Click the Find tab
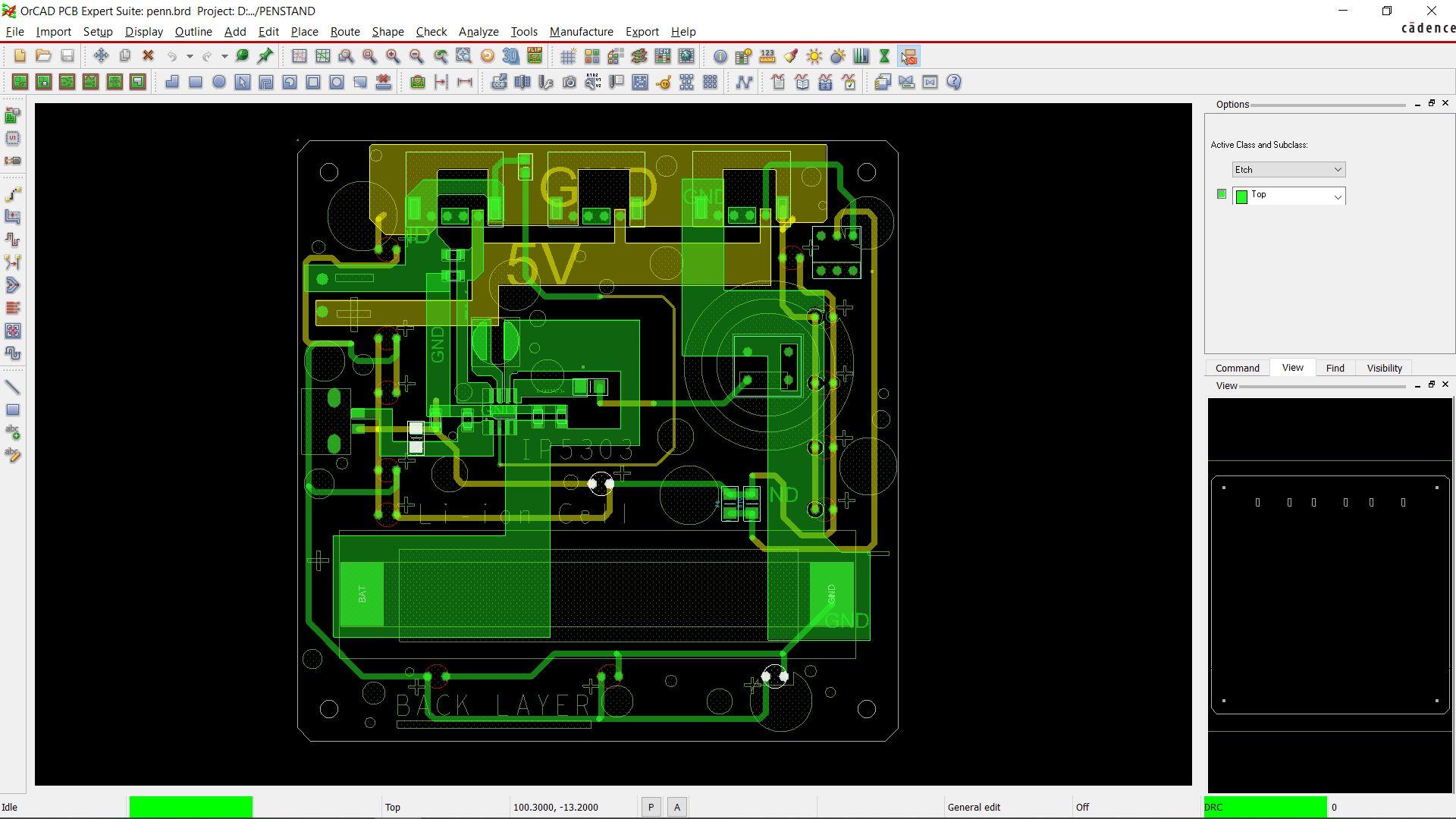Viewport: 1456px width, 819px height. click(x=1335, y=368)
